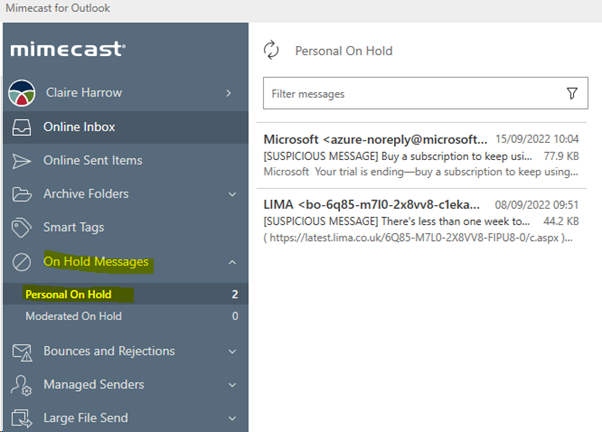The width and height of the screenshot is (602, 432).
Task: Click the On Hold Messages blocked-circle icon
Action: pos(22,262)
